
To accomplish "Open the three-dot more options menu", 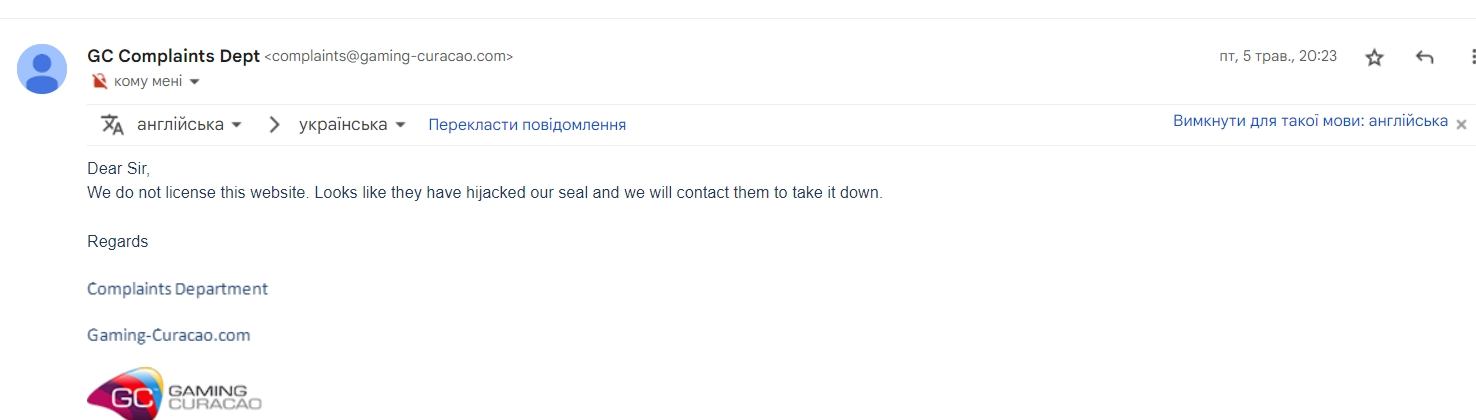I will [x=1472, y=57].
